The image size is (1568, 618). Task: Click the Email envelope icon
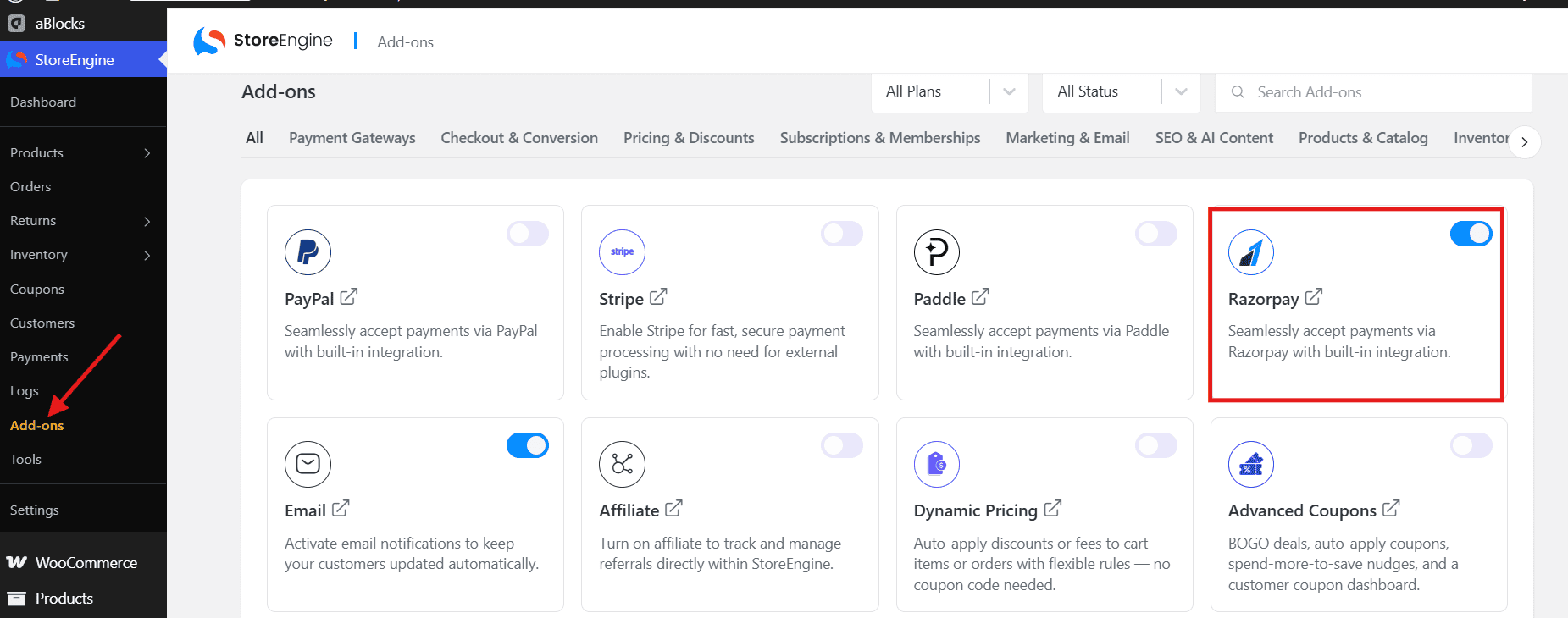point(308,464)
